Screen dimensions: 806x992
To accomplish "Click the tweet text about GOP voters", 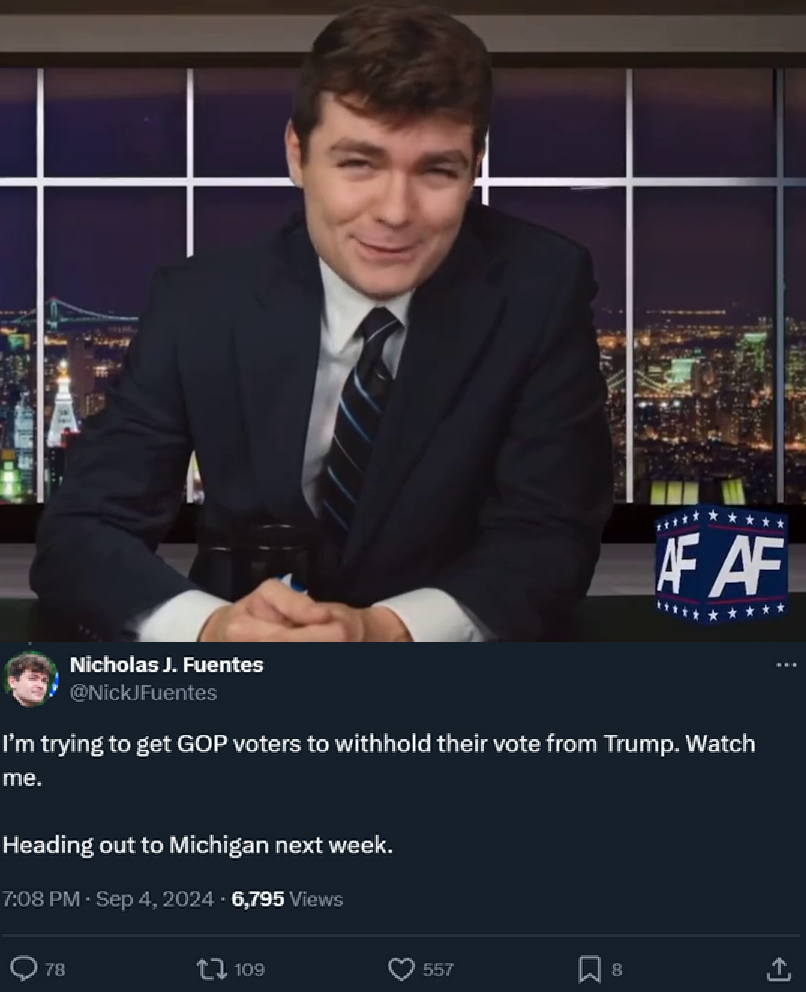I will click(379, 760).
